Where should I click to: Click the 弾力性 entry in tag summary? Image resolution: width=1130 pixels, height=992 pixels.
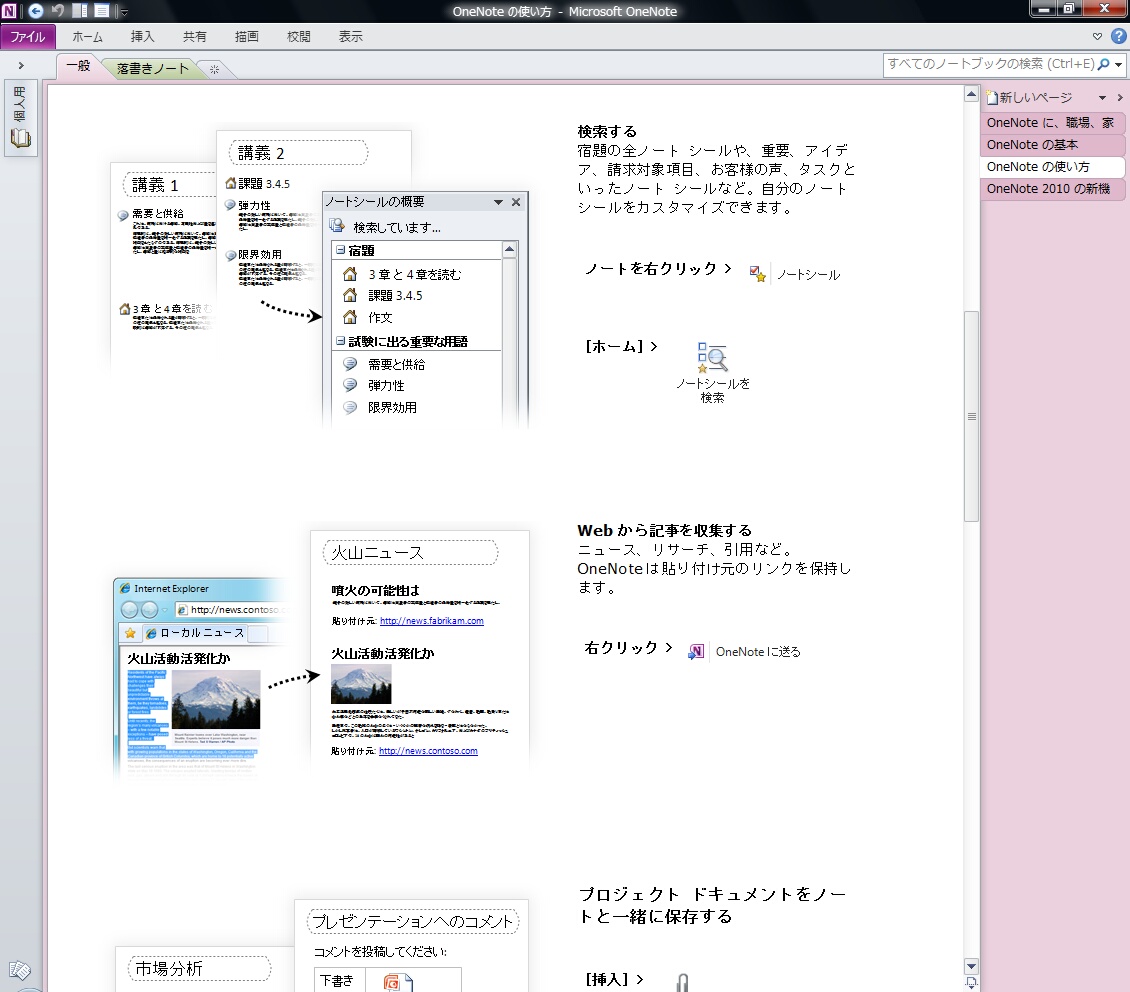[386, 385]
